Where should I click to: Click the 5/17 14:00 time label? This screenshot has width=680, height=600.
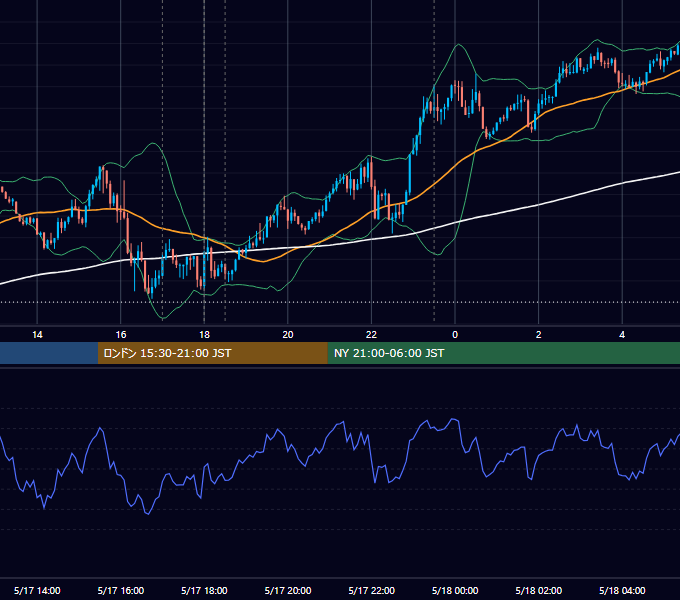point(37,590)
